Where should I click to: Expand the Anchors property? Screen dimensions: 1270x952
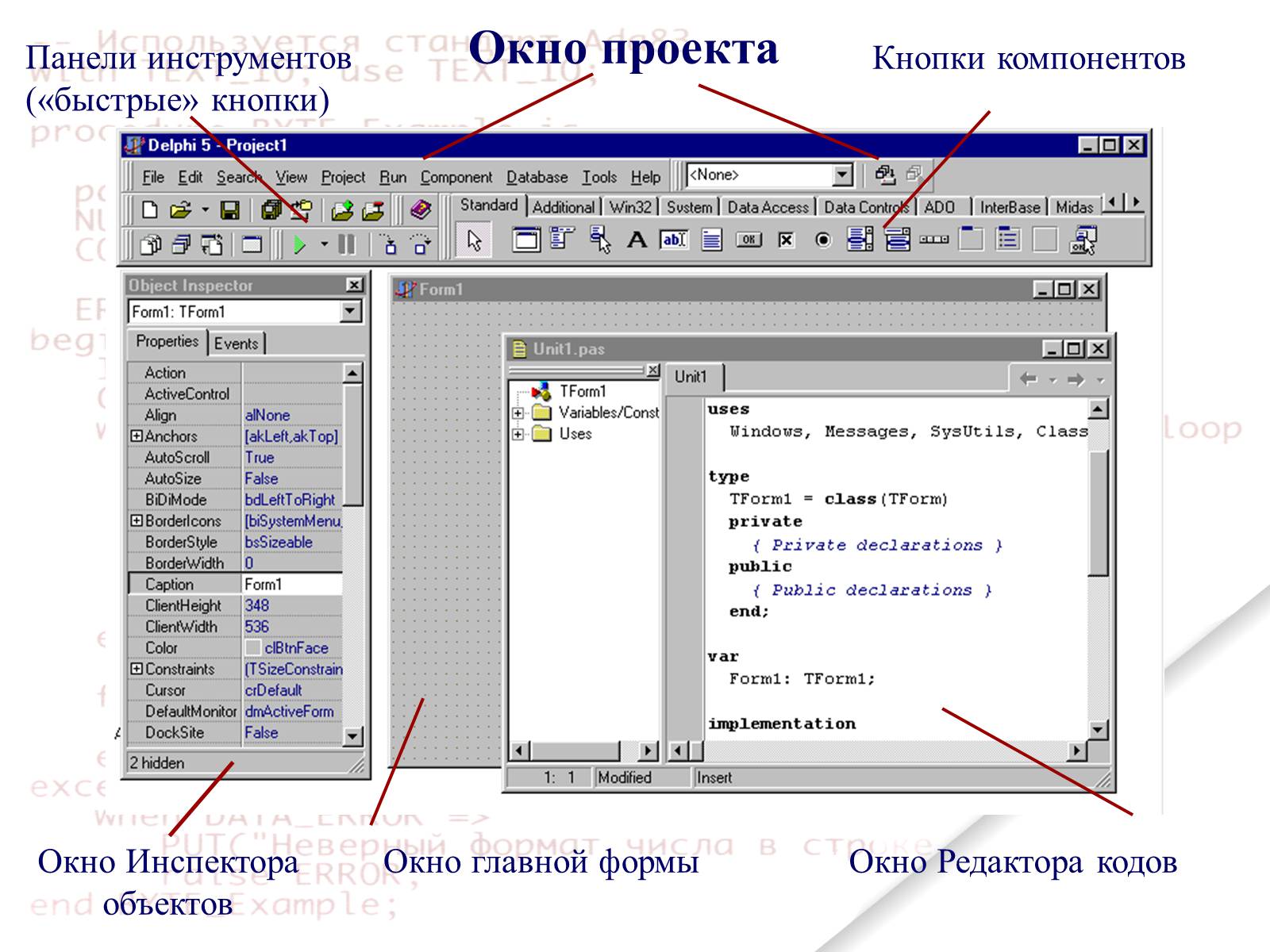[x=137, y=436]
